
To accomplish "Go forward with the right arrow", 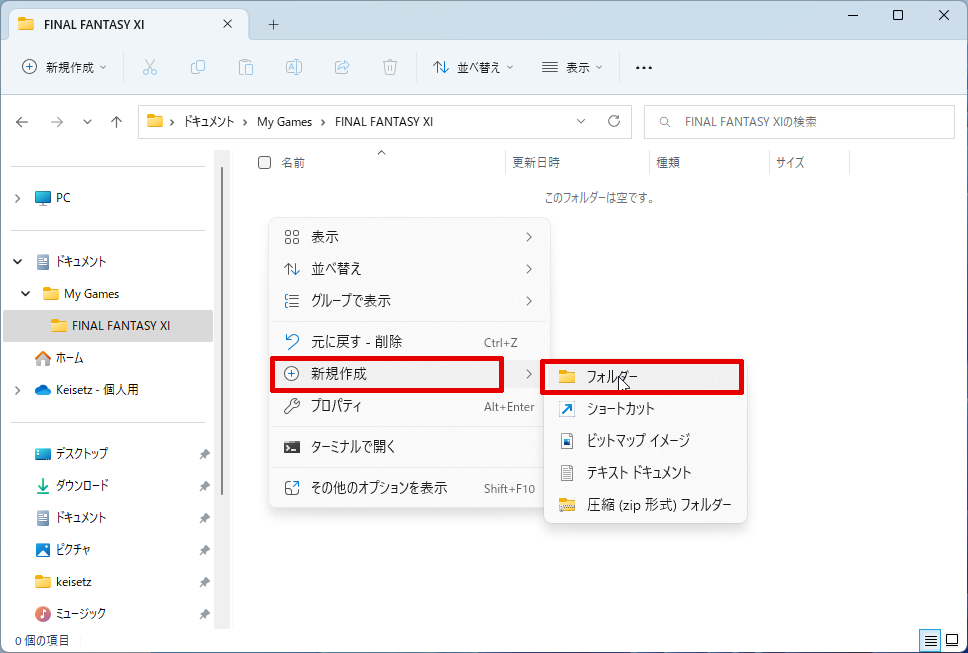I will 57,122.
